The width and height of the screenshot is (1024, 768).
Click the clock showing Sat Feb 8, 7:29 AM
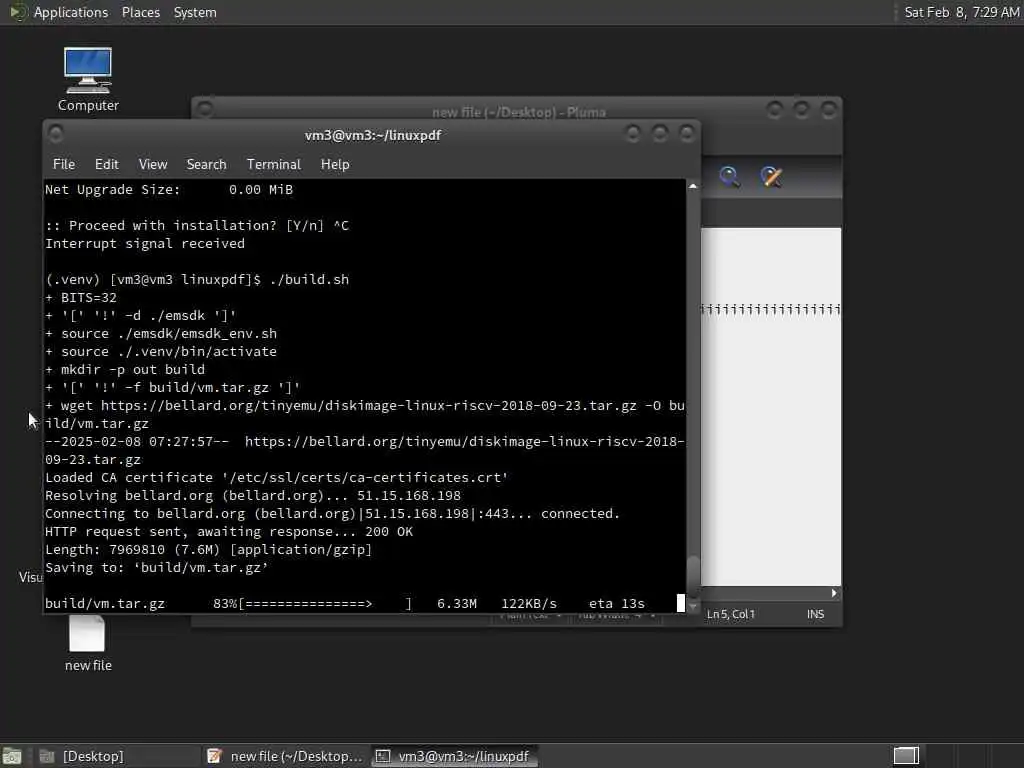[961, 12]
